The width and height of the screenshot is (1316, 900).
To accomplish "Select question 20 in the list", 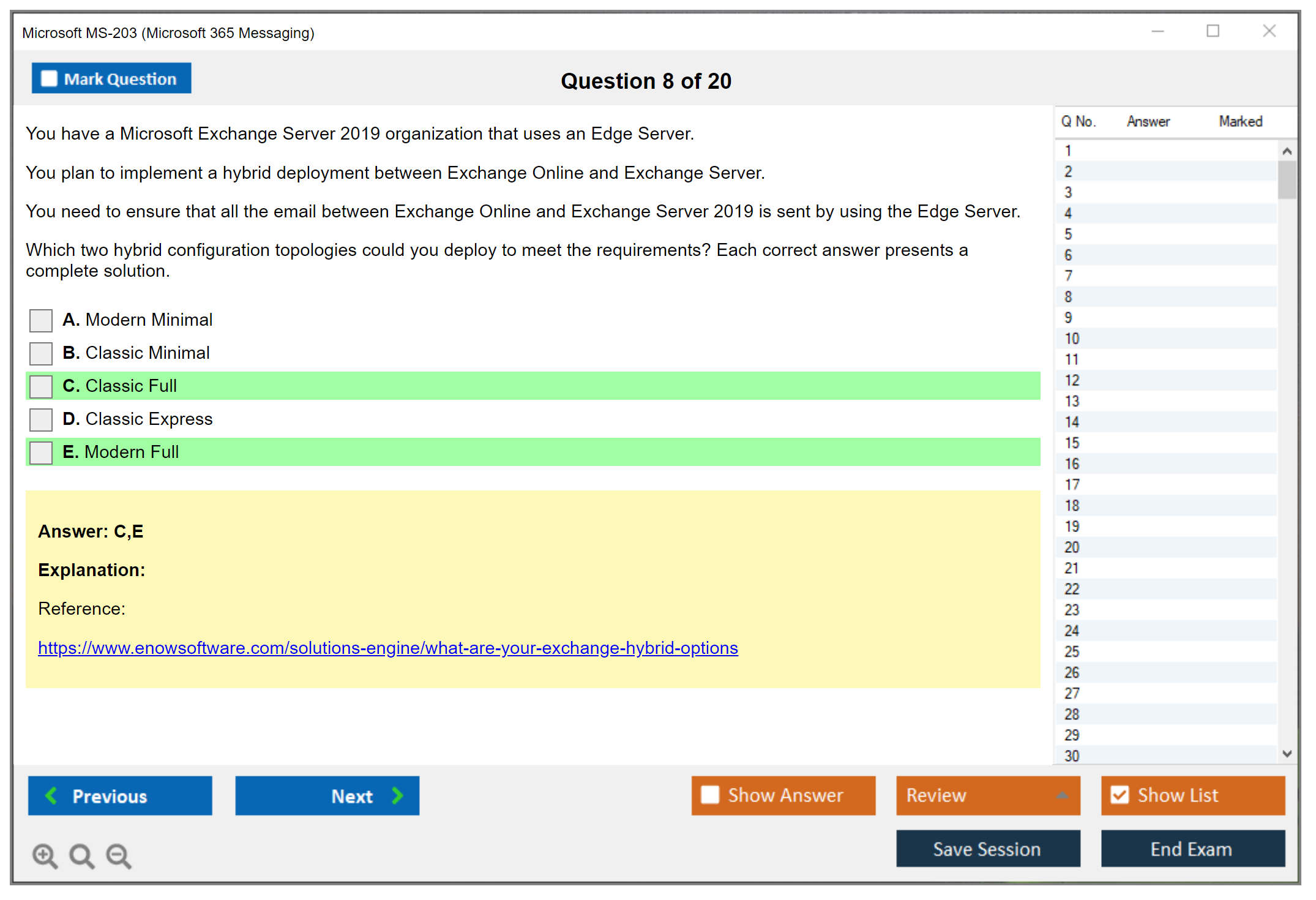I will click(x=1072, y=547).
